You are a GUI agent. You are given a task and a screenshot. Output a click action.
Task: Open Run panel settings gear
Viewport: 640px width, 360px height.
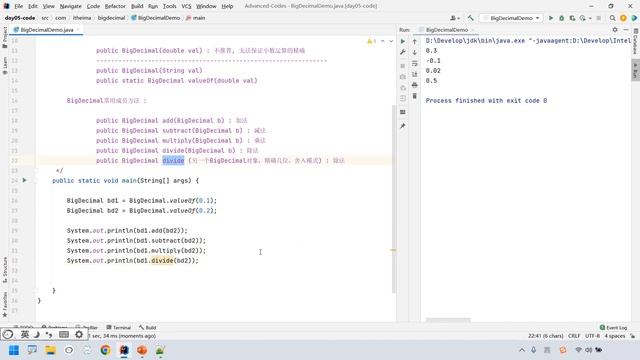click(615, 30)
